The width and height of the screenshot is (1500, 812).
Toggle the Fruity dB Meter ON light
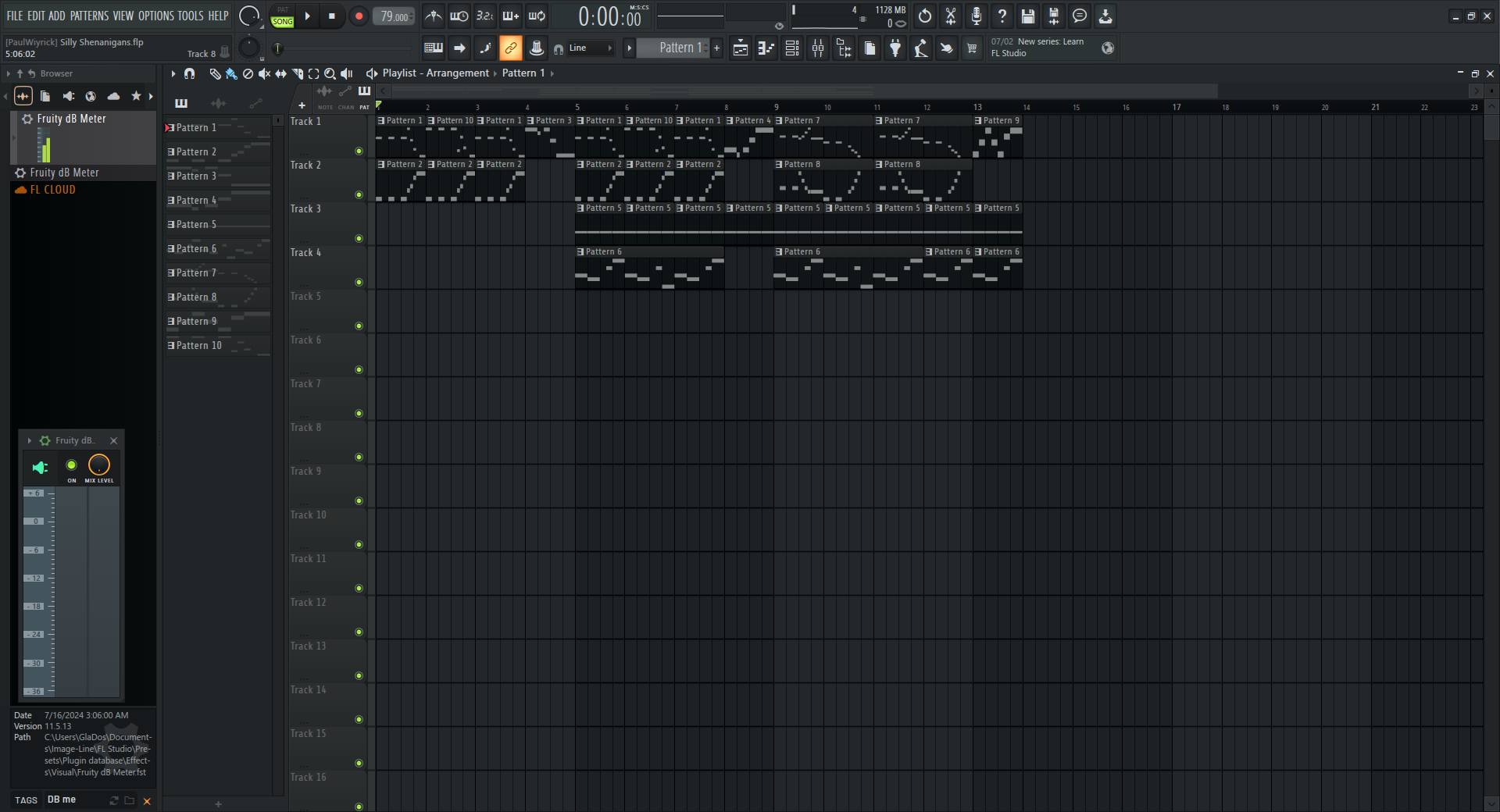point(72,465)
